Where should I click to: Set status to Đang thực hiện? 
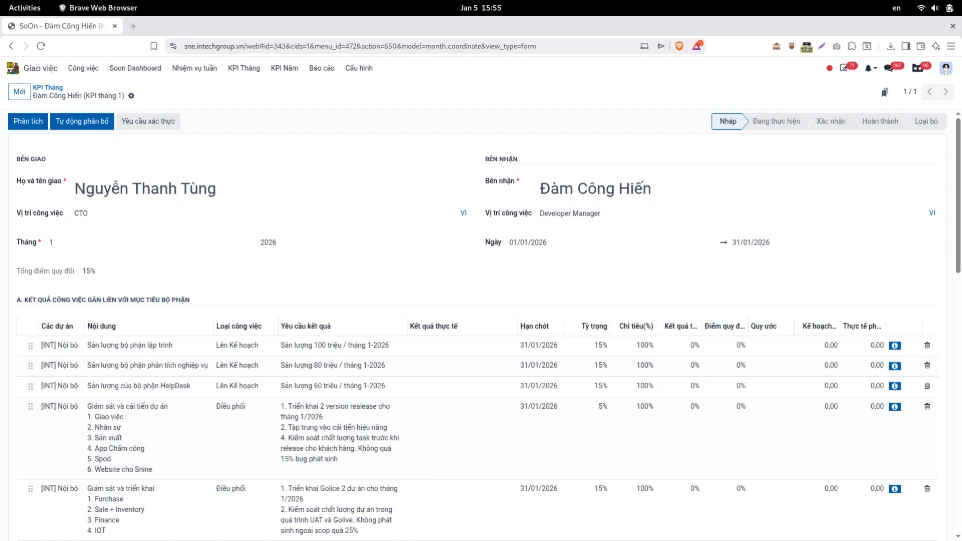pyautogui.click(x=776, y=121)
